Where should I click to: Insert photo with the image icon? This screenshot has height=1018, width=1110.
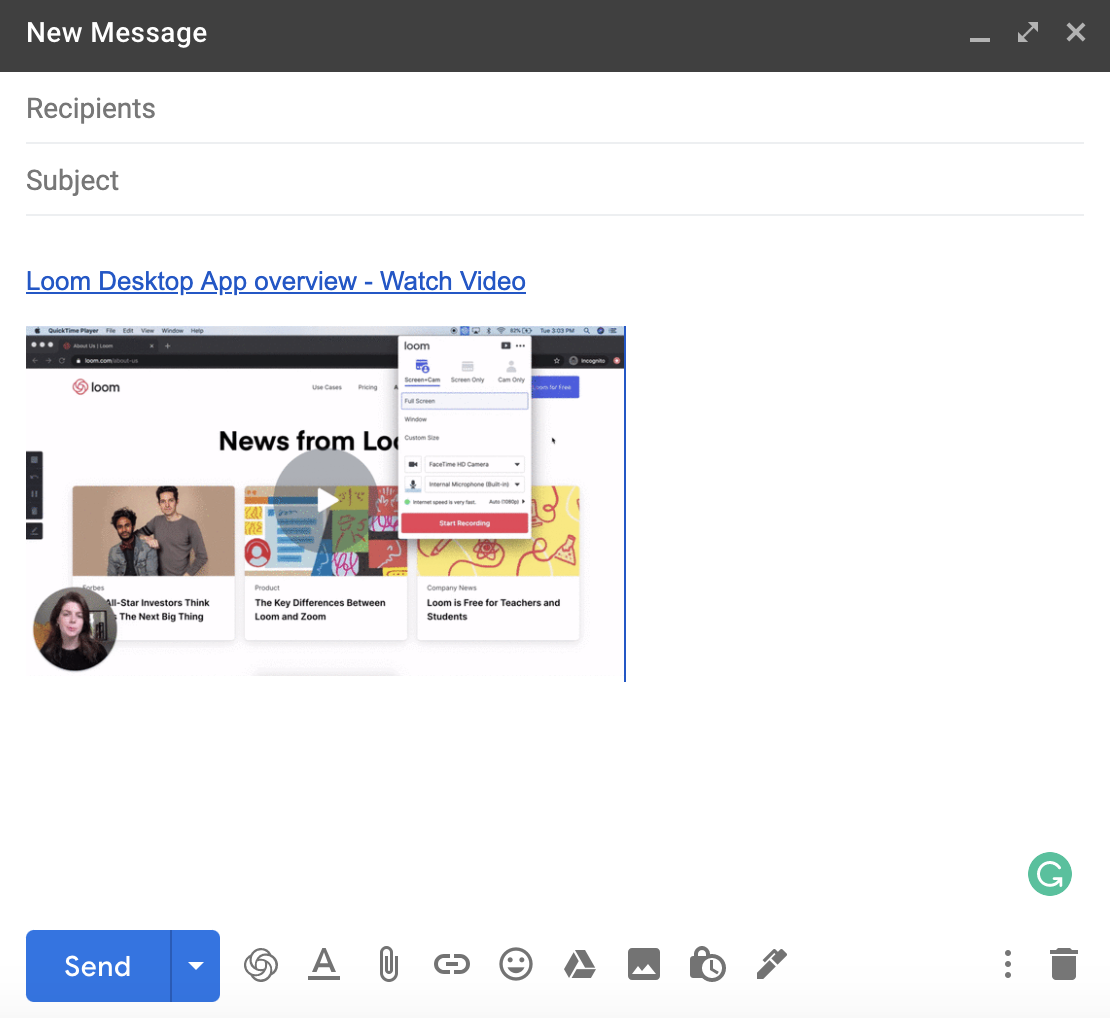(643, 964)
